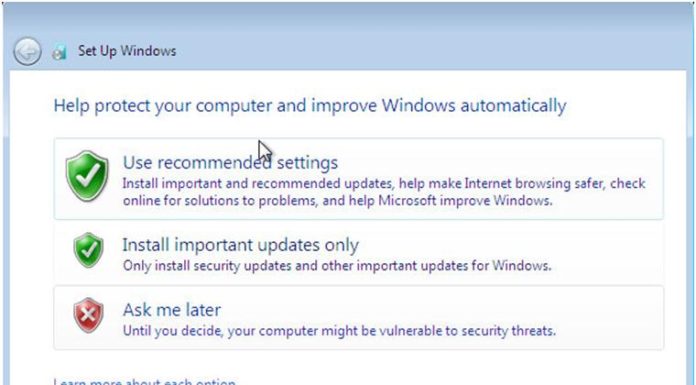Screen dimensions: 696x385
Task: Click the recommended updates description text
Action: pos(384,192)
